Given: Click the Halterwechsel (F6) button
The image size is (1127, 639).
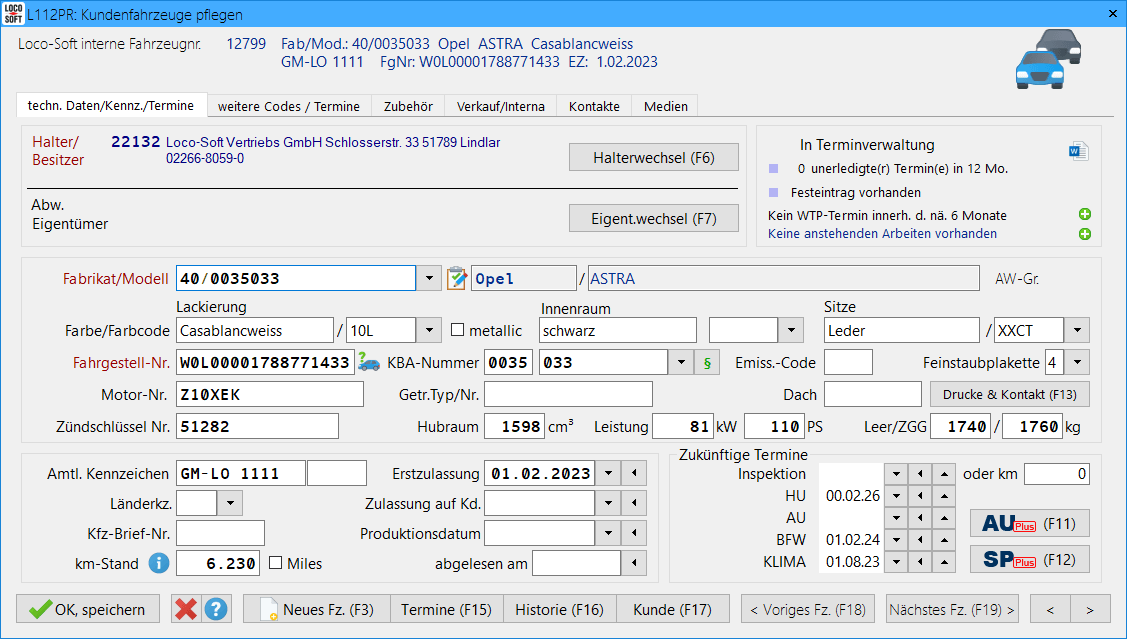Looking at the screenshot, I should (x=653, y=158).
